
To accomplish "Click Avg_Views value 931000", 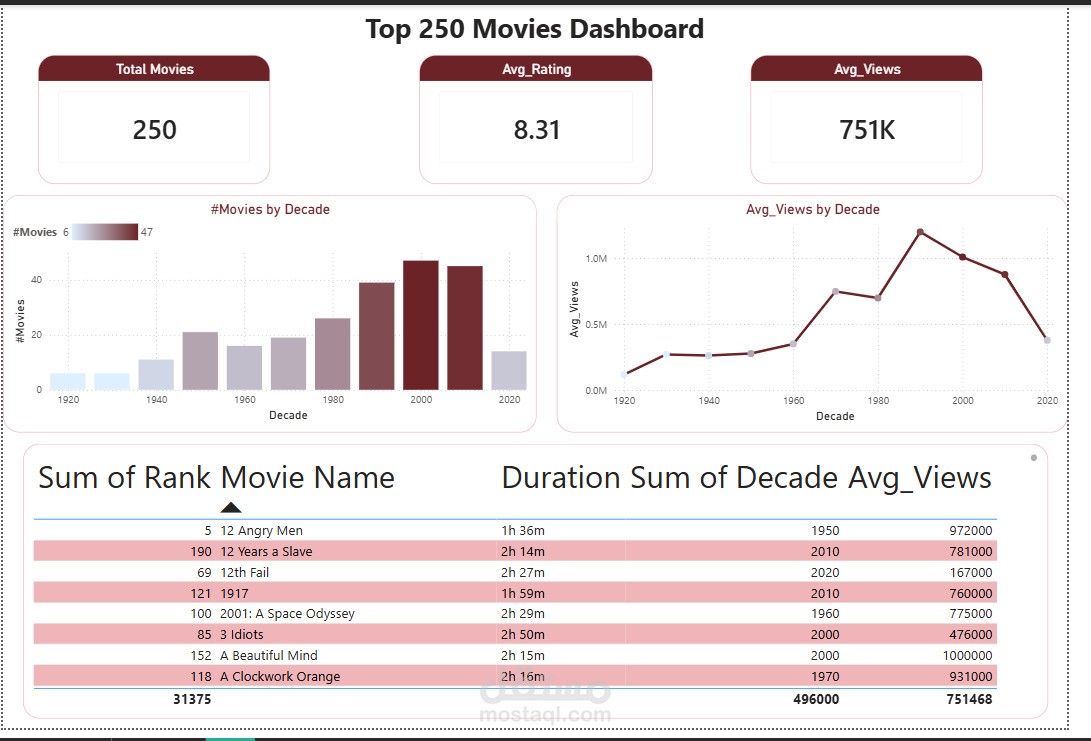I will [x=971, y=676].
